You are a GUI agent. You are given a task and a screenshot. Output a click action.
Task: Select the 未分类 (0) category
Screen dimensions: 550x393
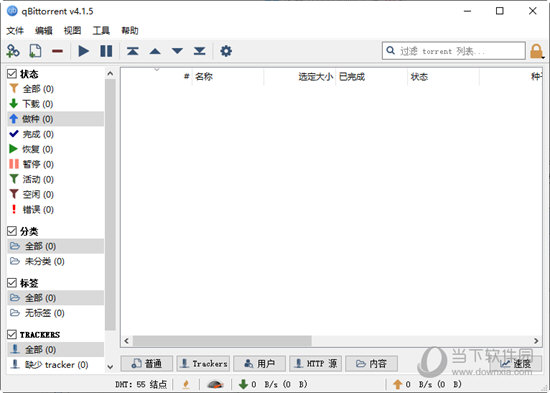coord(55,261)
